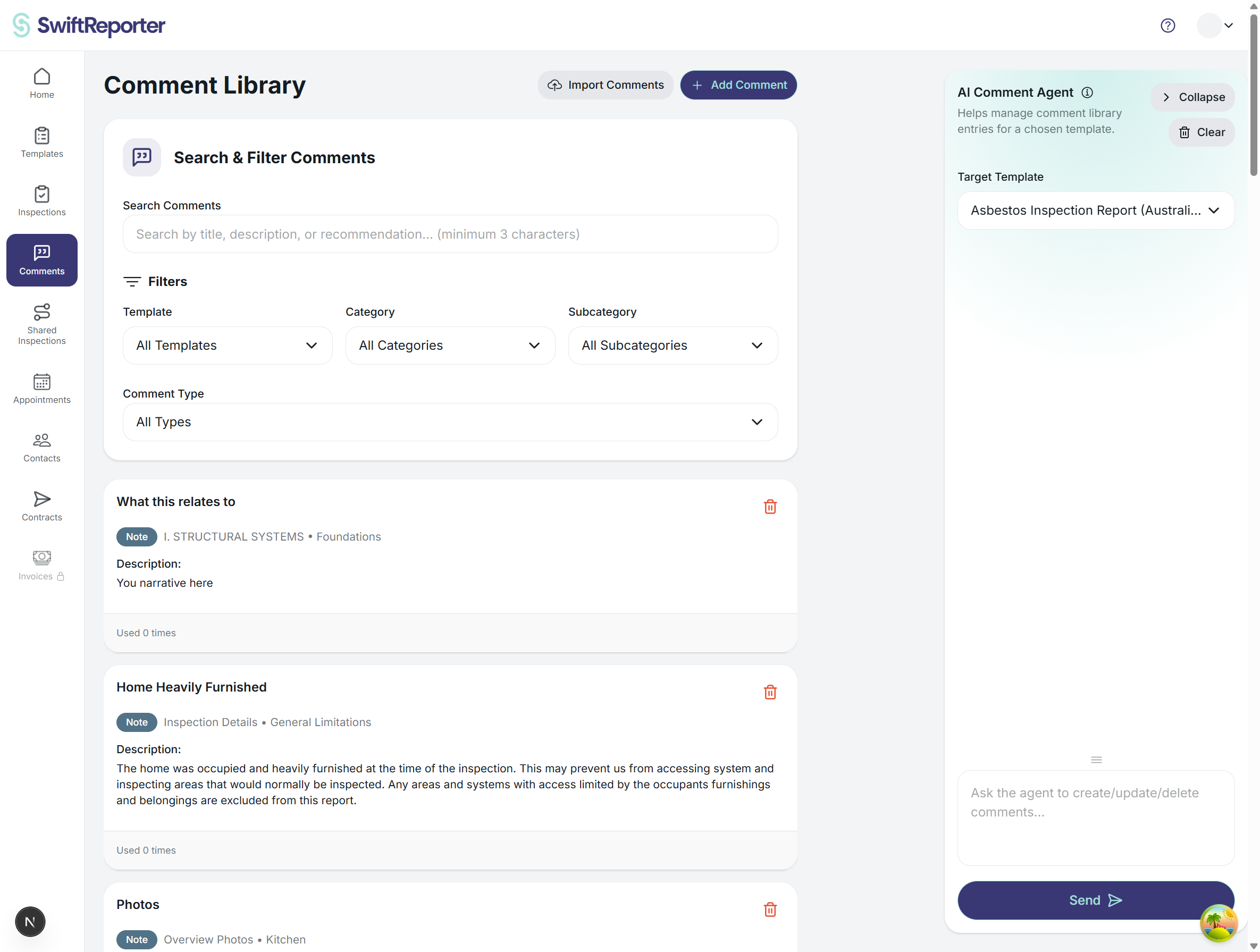Image resolution: width=1260 pixels, height=952 pixels.
Task: Delete the Home Heavily Furnished comment
Action: 770,693
